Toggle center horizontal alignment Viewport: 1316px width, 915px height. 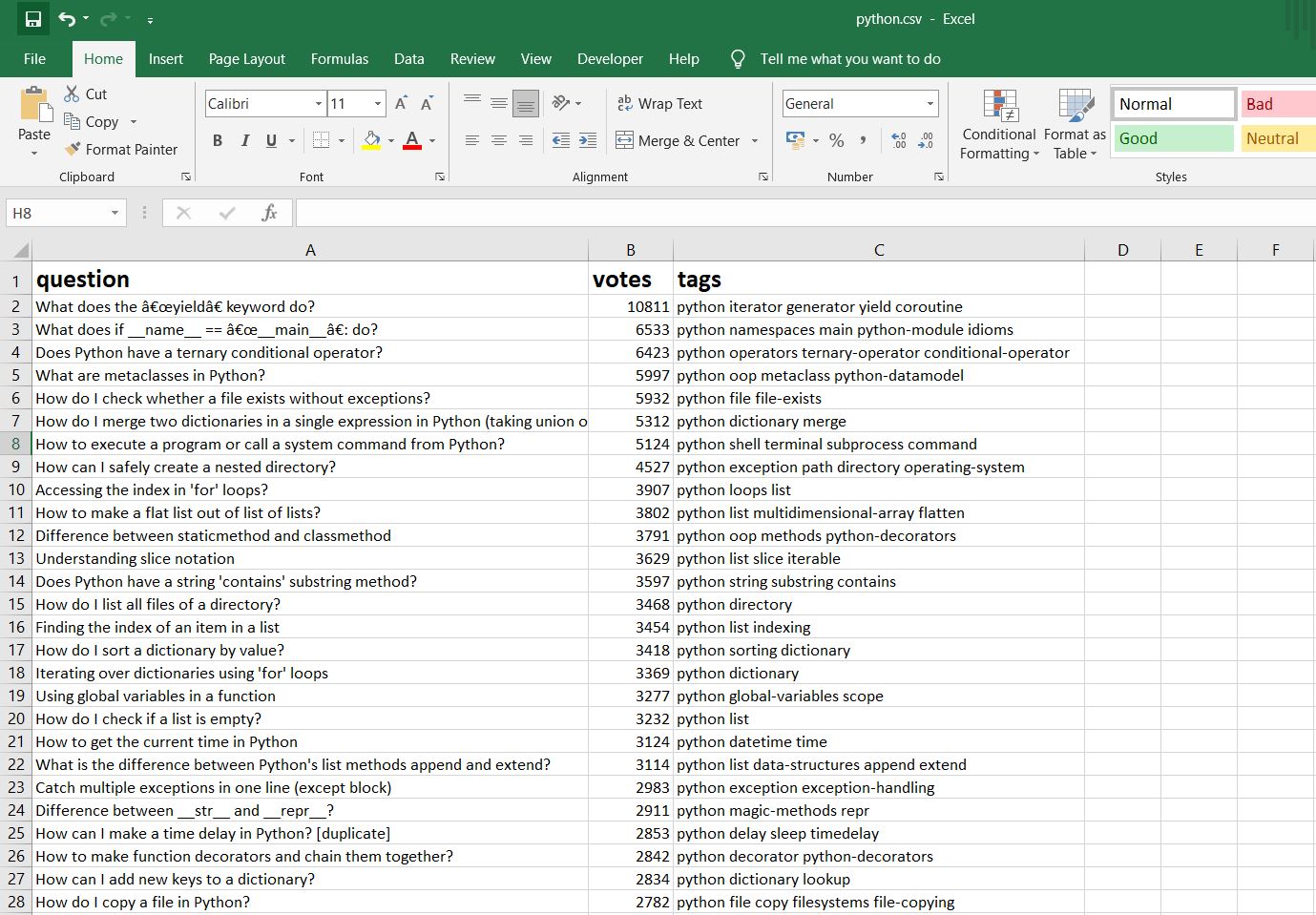pos(498,140)
